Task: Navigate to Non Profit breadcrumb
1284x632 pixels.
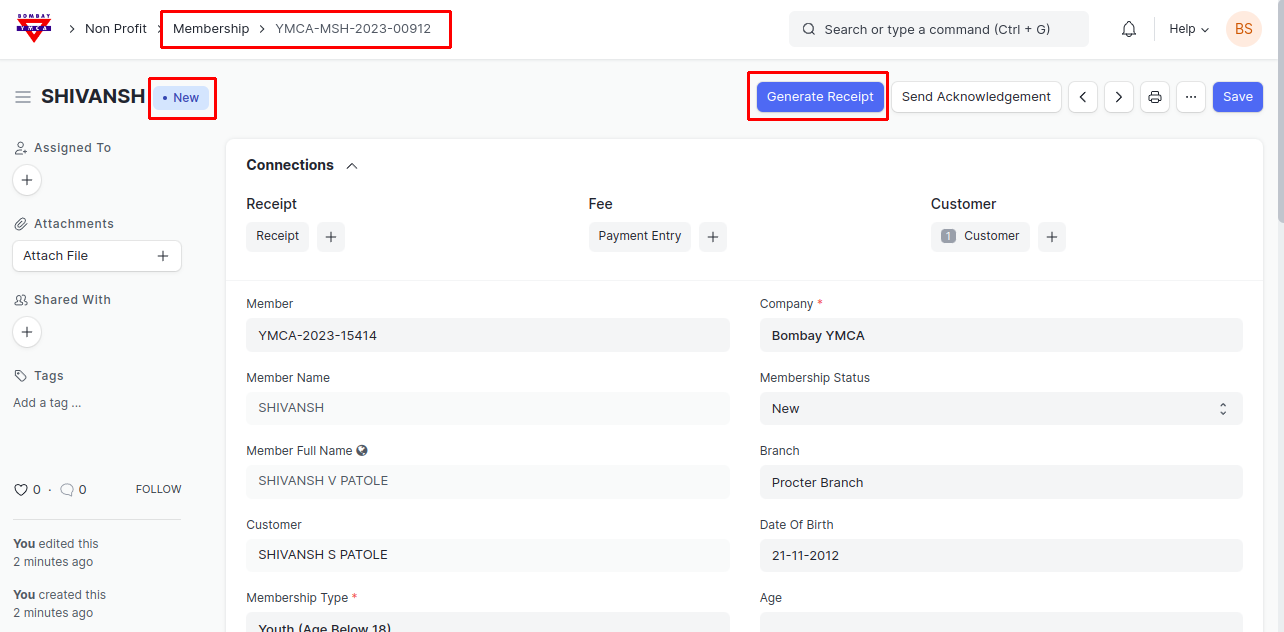Action: pos(116,29)
